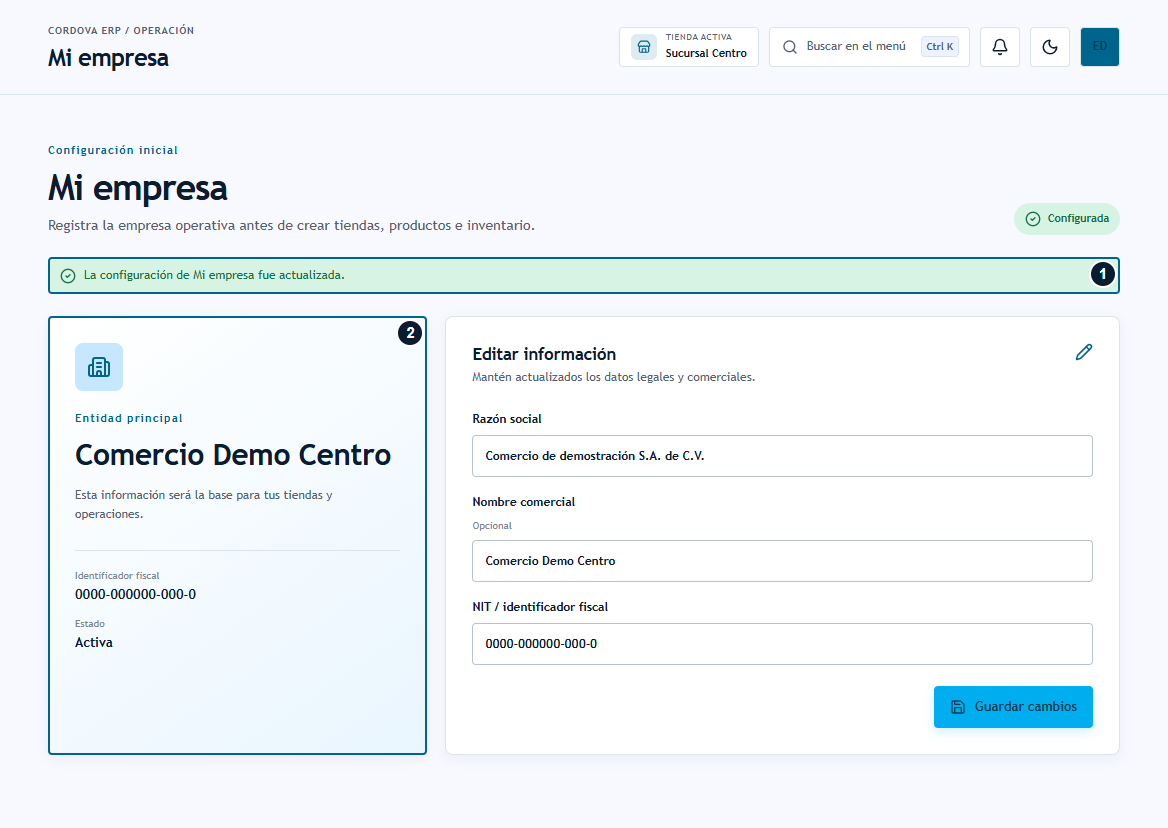The image size is (1168, 828).
Task: Save with Guardar cambios button
Action: coord(1013,707)
